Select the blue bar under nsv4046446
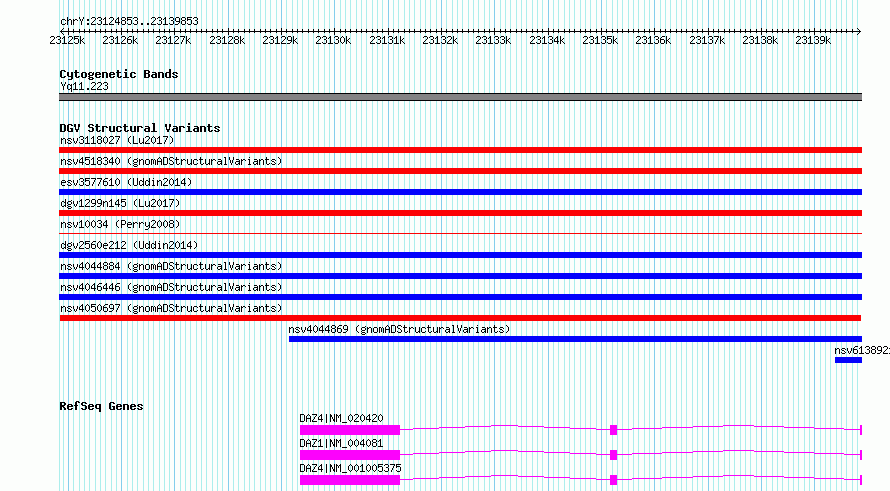 (460, 297)
